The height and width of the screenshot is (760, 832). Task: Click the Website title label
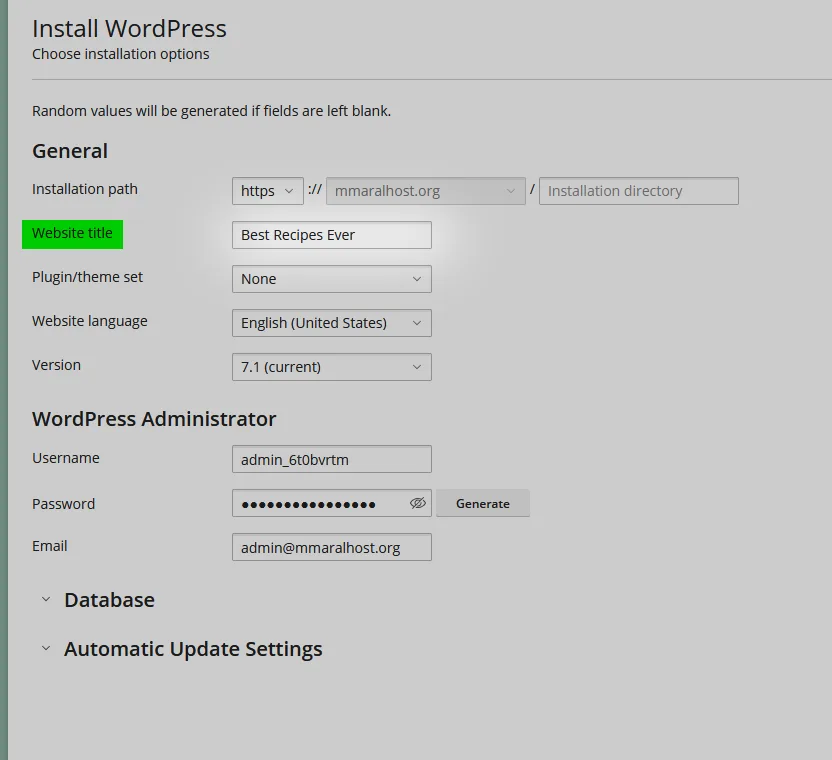(72, 234)
